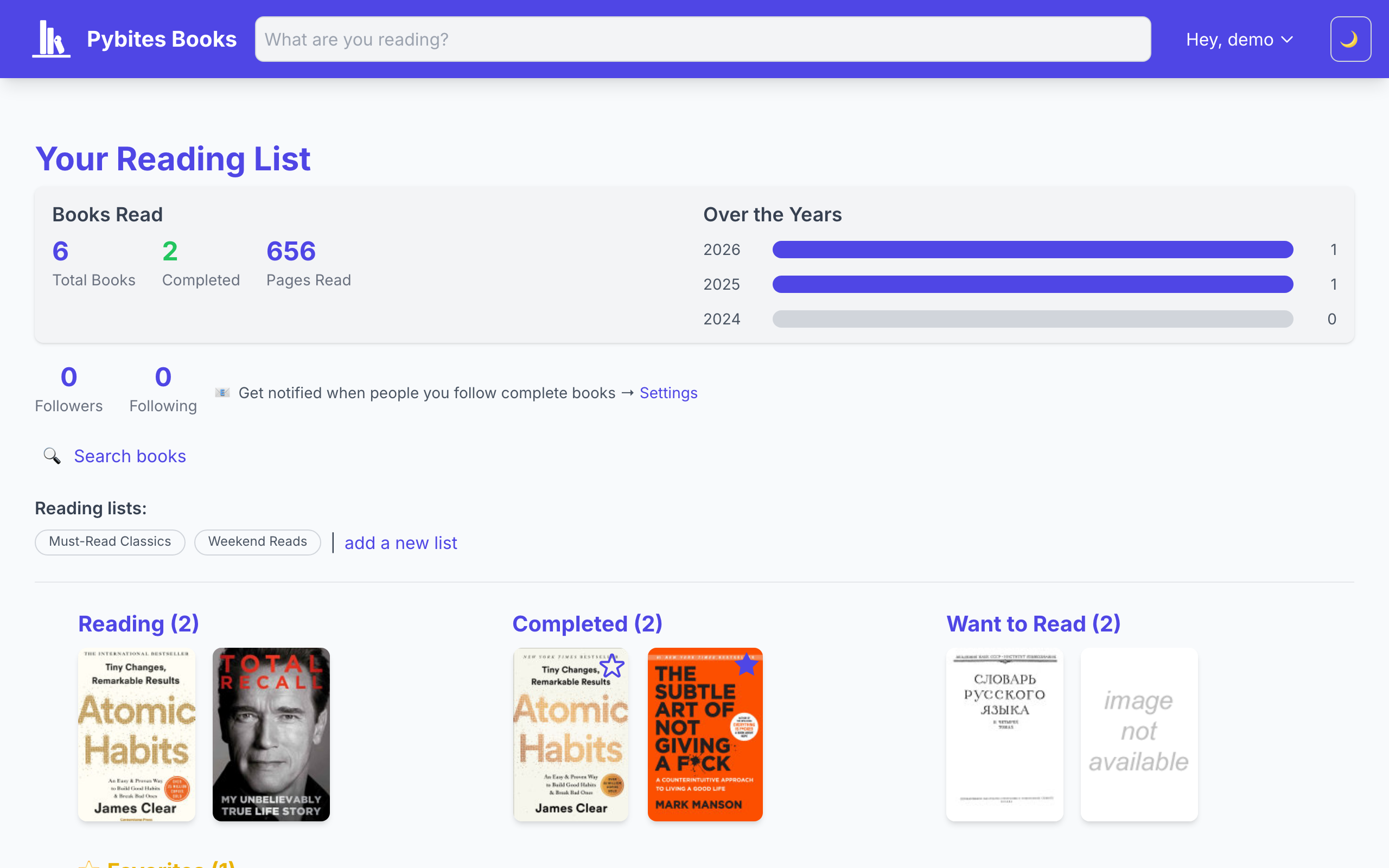The height and width of the screenshot is (868, 1389).
Task: Click the envelope notification icon
Action: (x=222, y=392)
